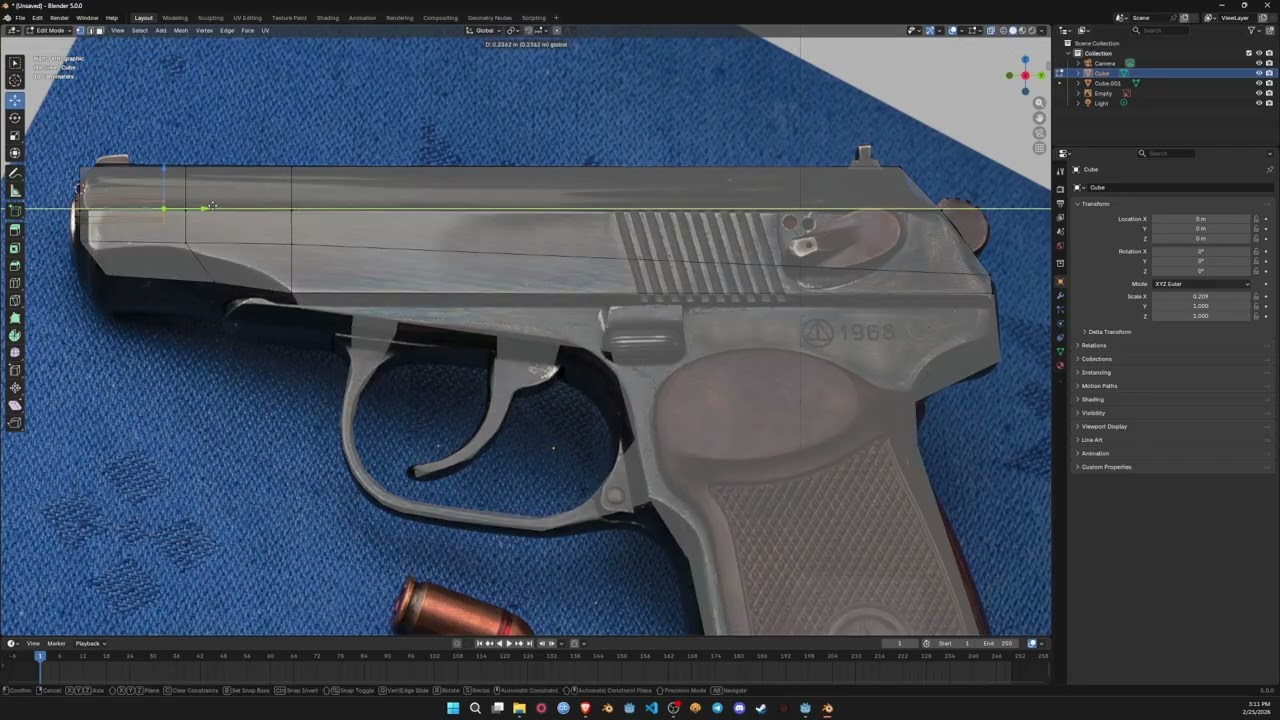
Task: Switch to vertex select mode
Action: 80,30
